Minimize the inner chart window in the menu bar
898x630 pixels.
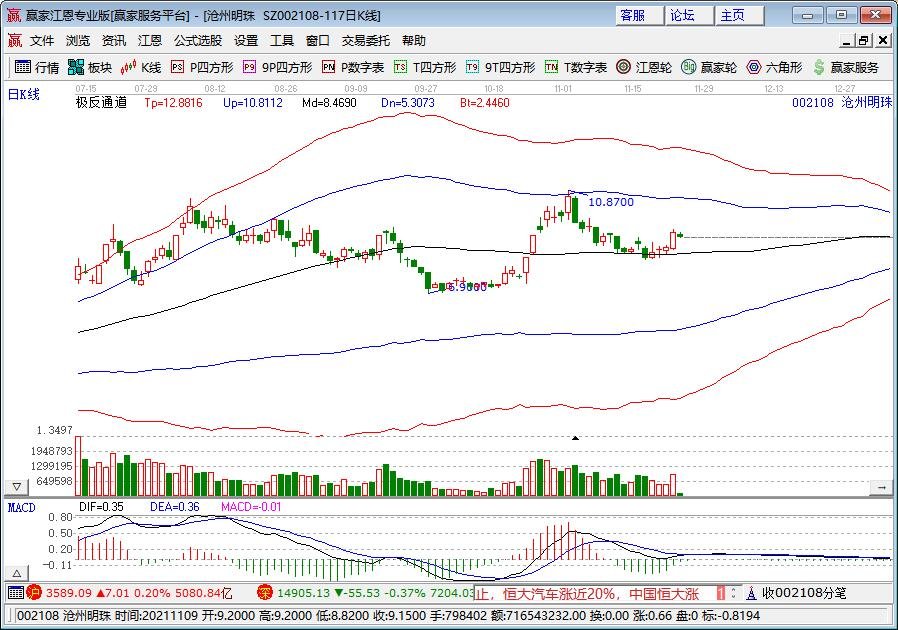[x=848, y=41]
